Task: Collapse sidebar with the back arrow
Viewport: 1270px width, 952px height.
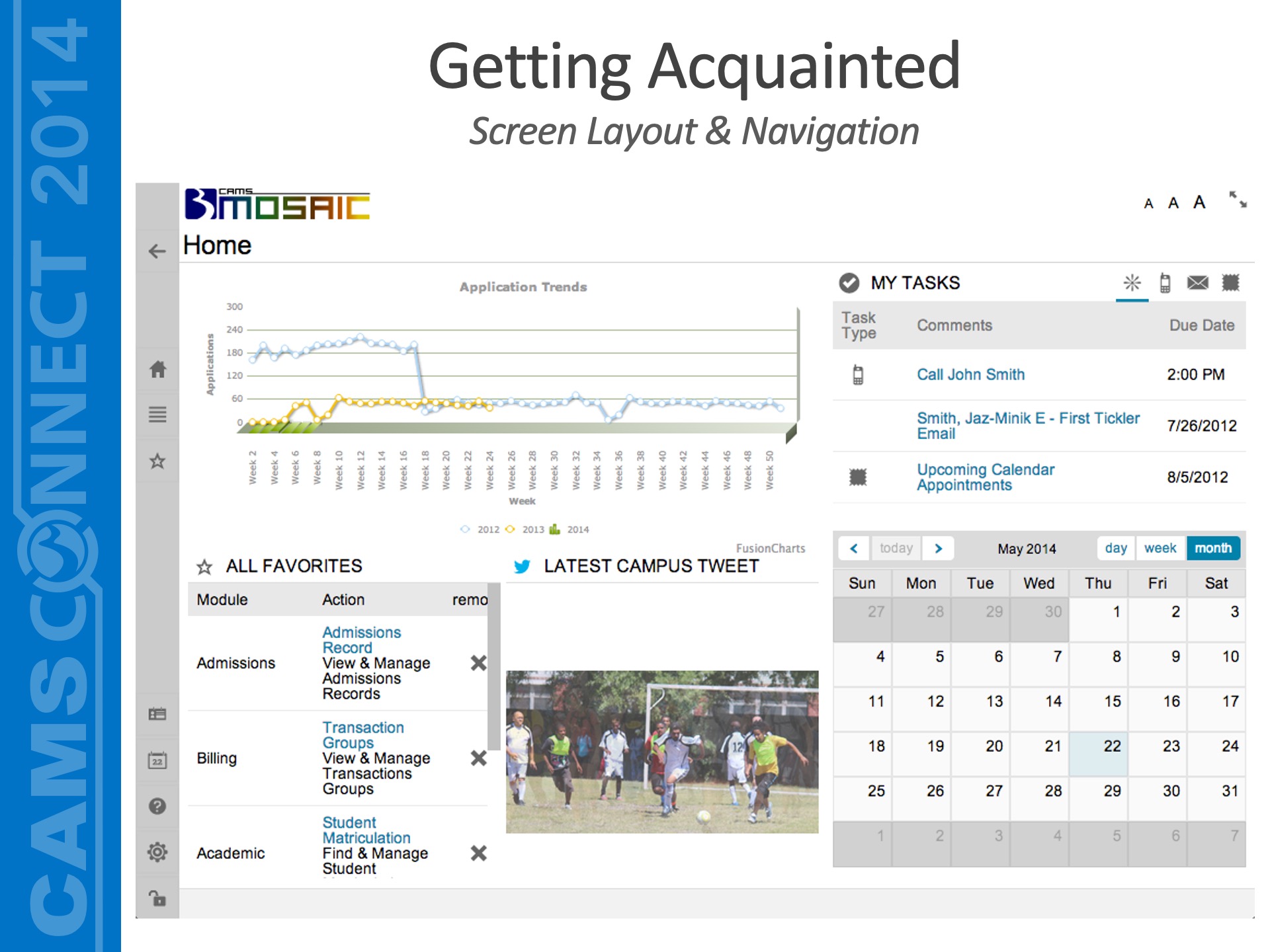Action: pos(157,251)
